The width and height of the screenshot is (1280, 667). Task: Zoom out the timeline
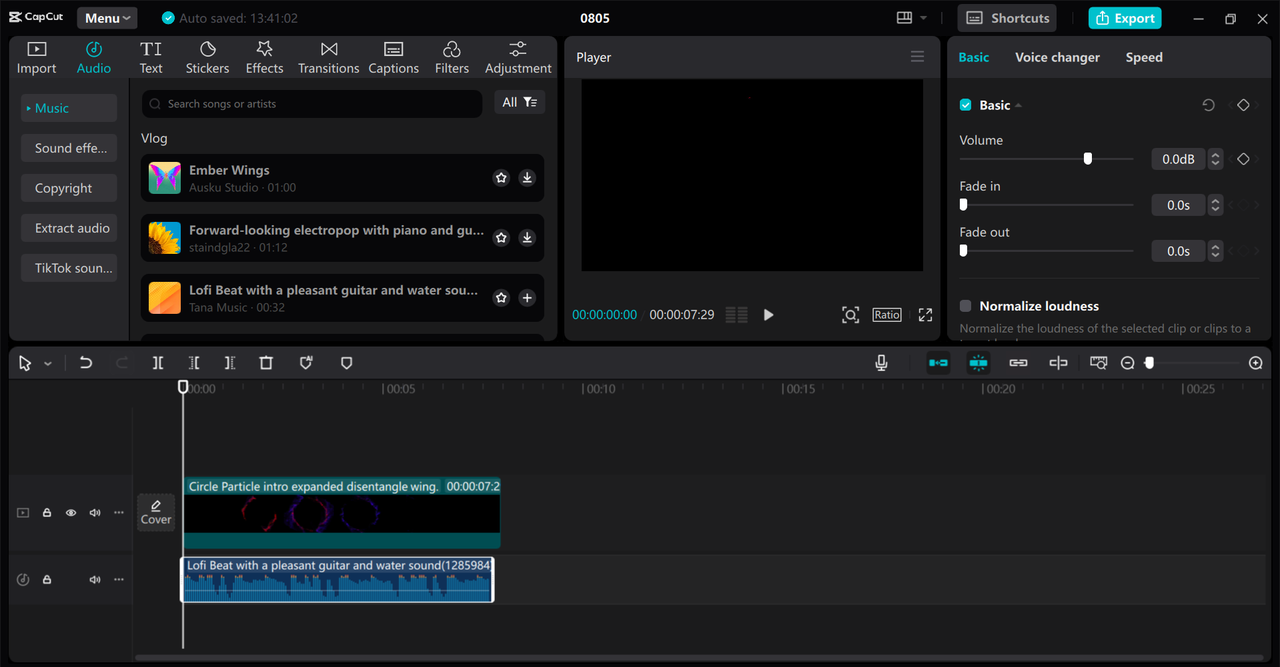(x=1127, y=363)
